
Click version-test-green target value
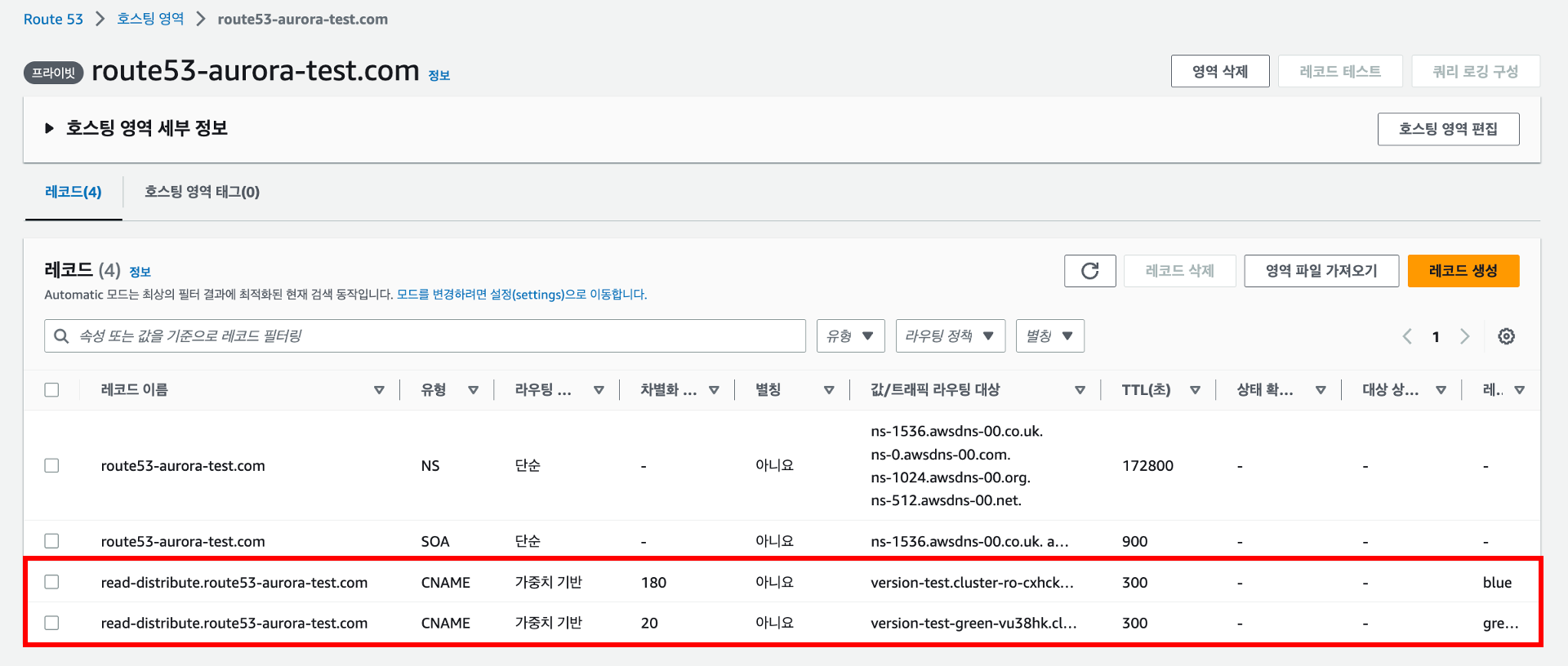point(973,623)
